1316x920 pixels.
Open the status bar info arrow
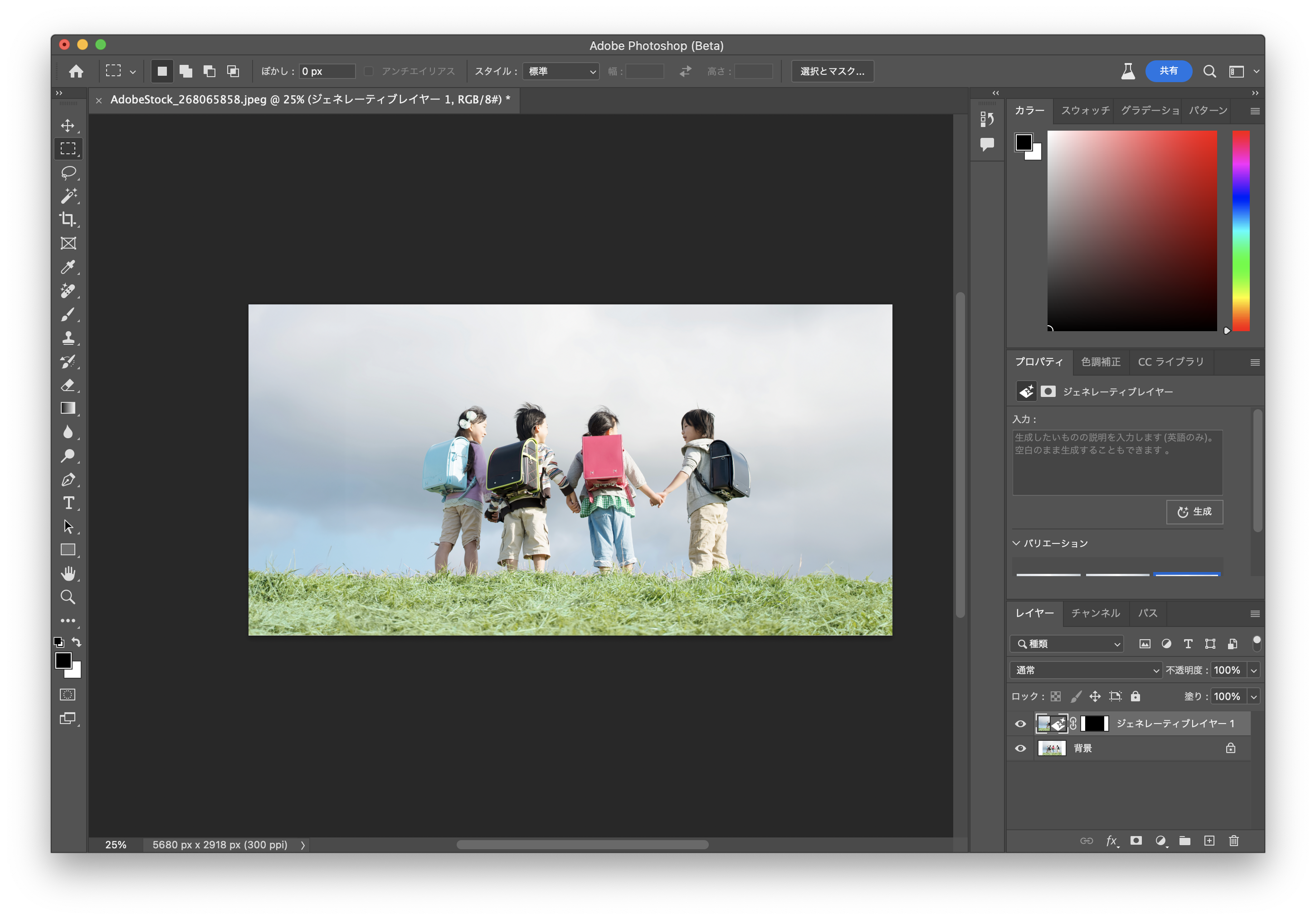tap(302, 845)
